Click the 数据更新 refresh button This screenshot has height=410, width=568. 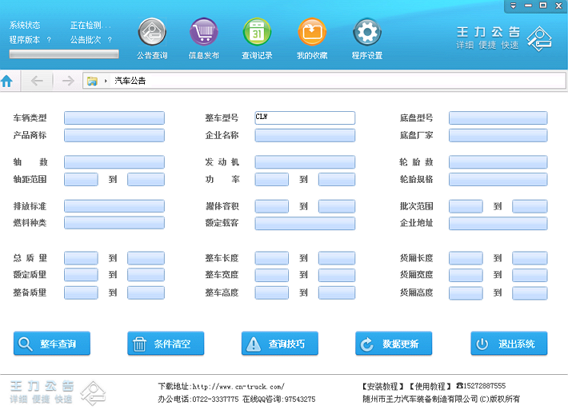393,343
